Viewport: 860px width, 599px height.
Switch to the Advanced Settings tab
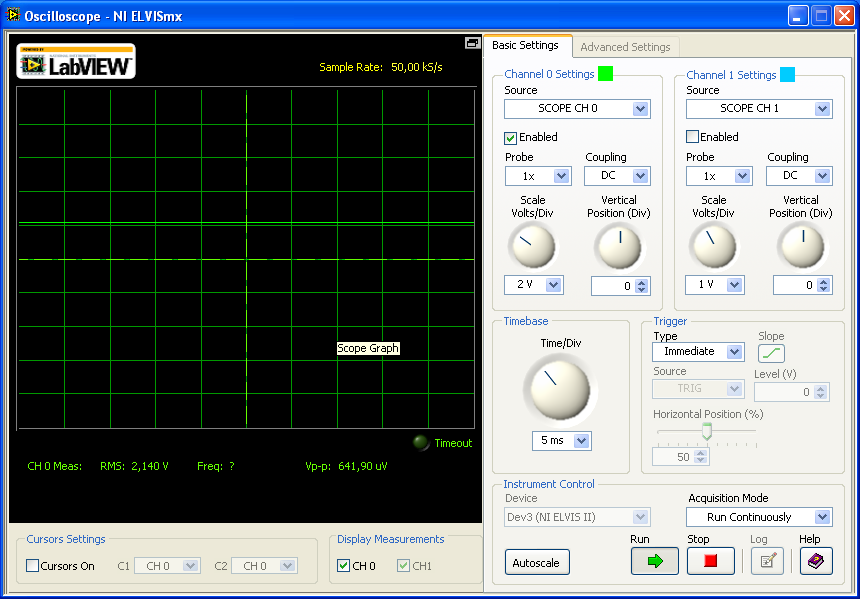(x=625, y=47)
